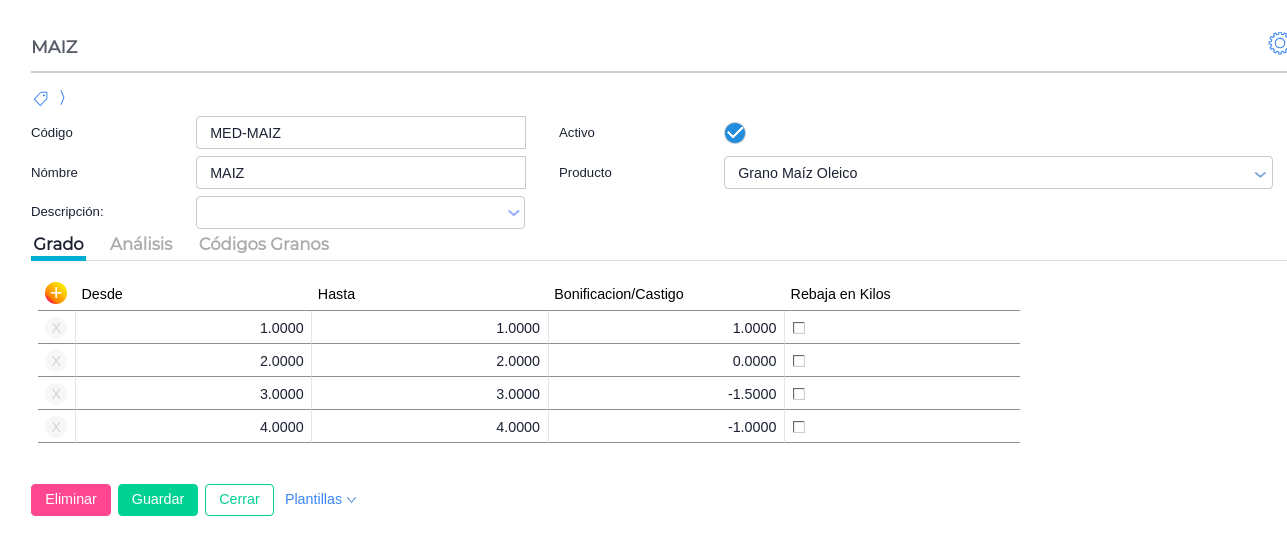
Task: Click the tag icon below the title
Action: (x=41, y=98)
